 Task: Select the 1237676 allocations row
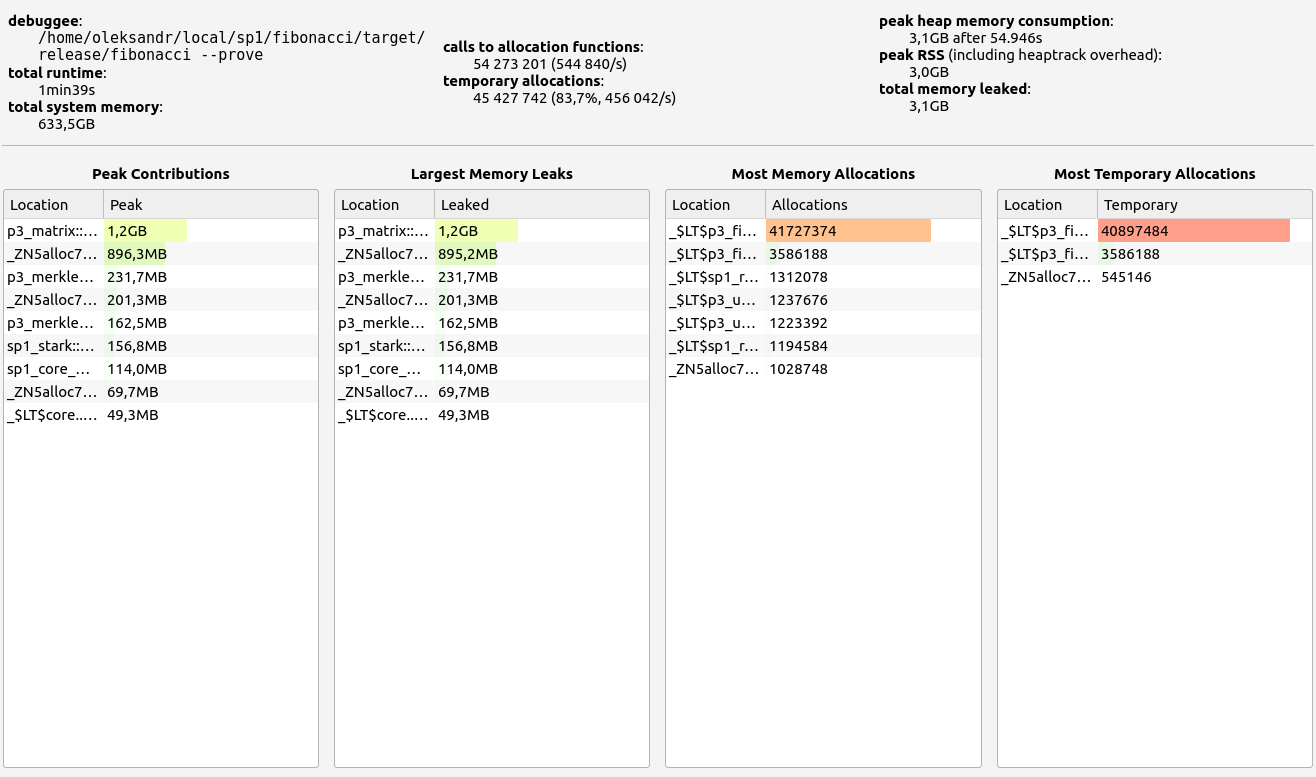coord(798,300)
